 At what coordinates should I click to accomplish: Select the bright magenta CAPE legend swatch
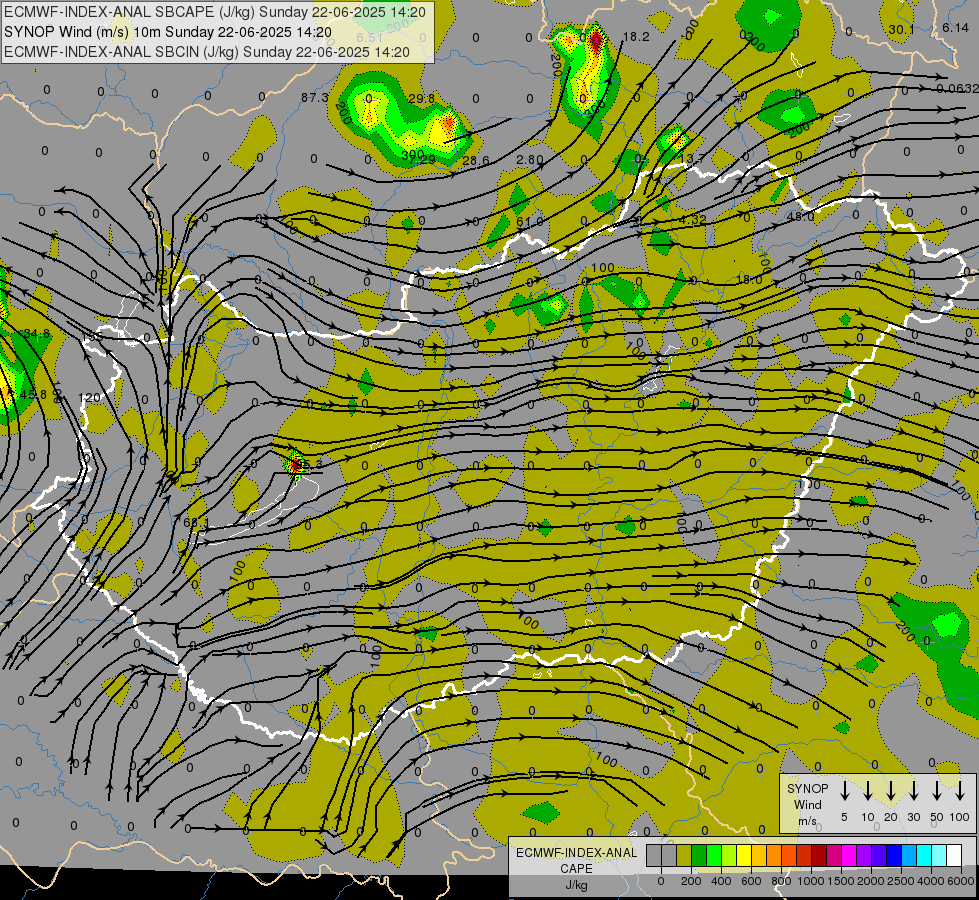[849, 856]
